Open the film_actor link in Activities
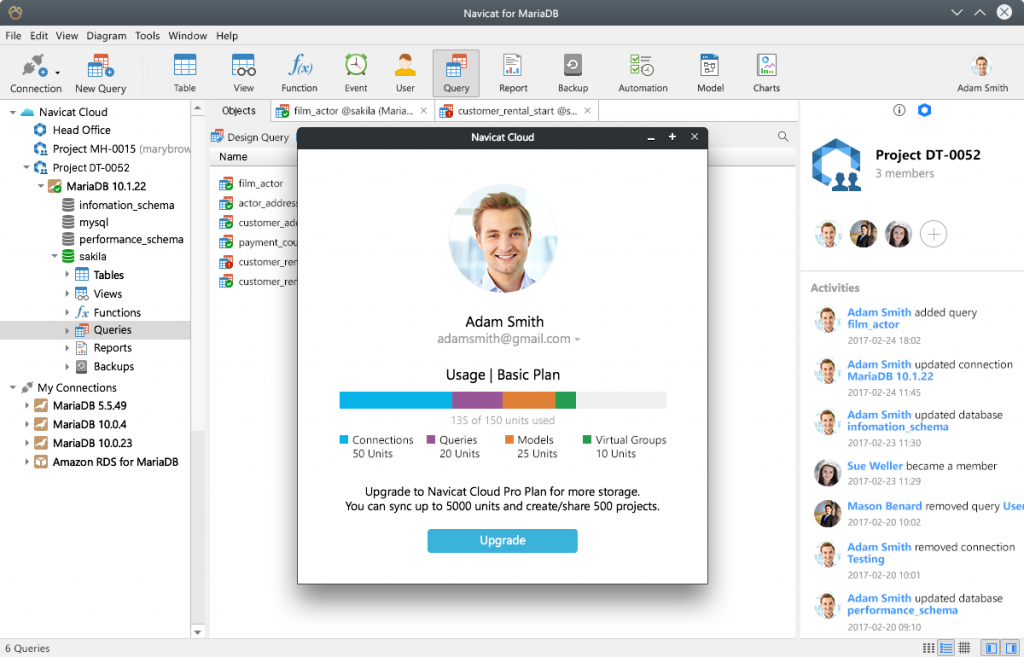Screen dimensions: 1024x657 [873, 325]
